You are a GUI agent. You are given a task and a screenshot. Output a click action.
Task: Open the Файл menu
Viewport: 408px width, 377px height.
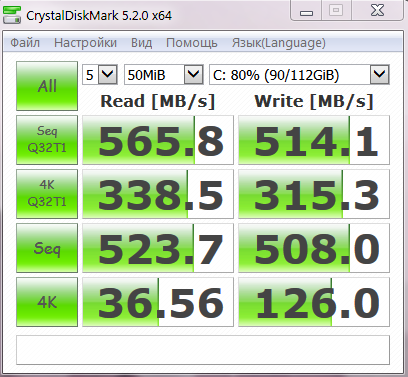pyautogui.click(x=25, y=43)
